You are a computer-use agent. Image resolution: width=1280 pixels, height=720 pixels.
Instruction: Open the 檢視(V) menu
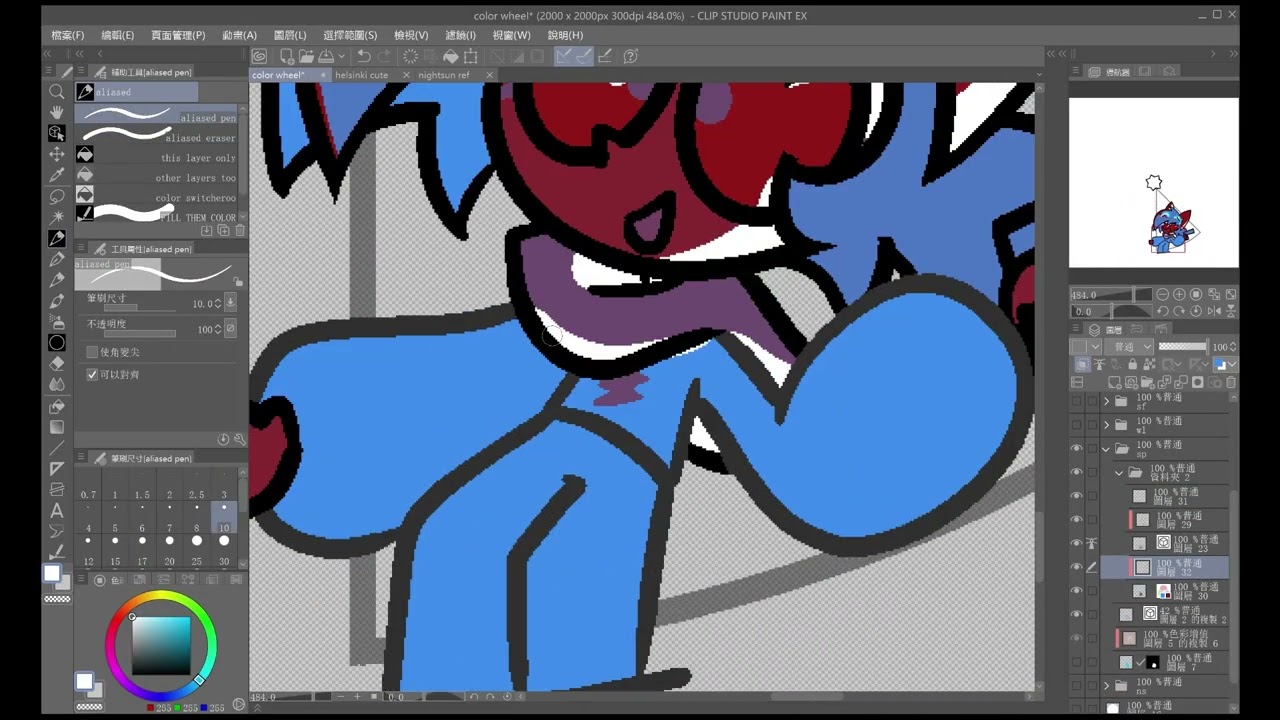tap(411, 35)
